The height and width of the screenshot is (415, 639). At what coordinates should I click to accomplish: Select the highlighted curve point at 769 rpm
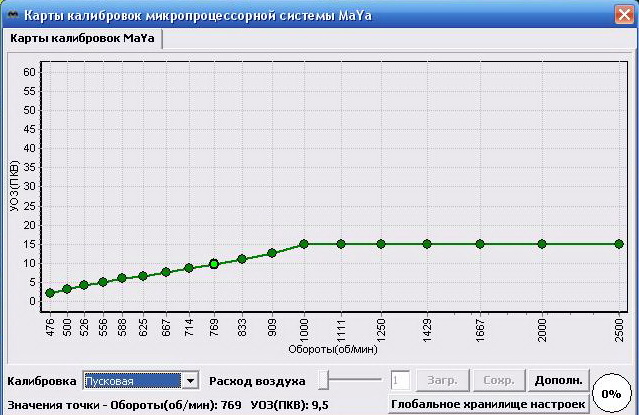coord(214,264)
